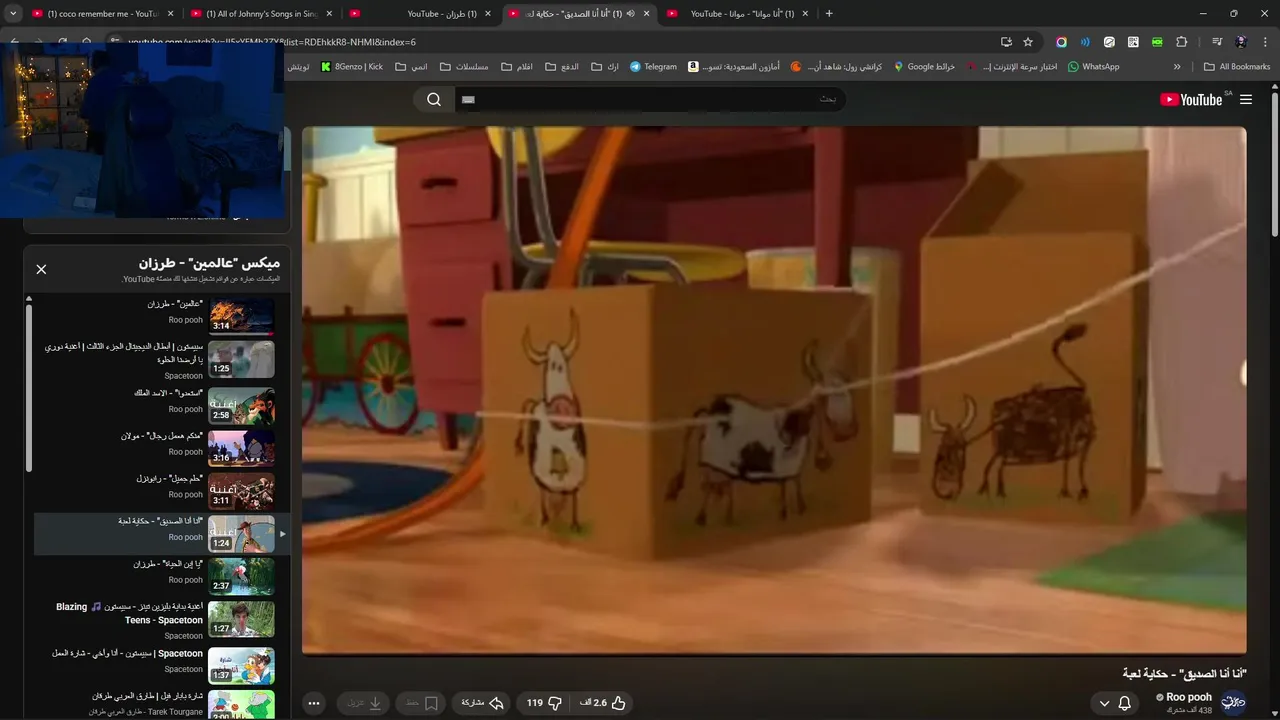1280x720 pixels.
Task: Close the 'All of Johnny's Songs' tab
Action: 329,14
